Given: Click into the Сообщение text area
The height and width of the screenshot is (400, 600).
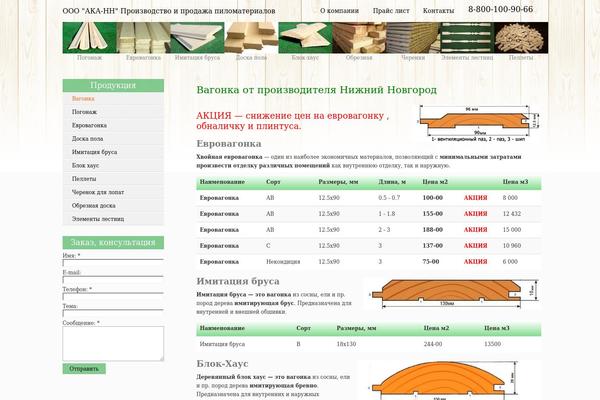Looking at the screenshot, I should click(113, 343).
